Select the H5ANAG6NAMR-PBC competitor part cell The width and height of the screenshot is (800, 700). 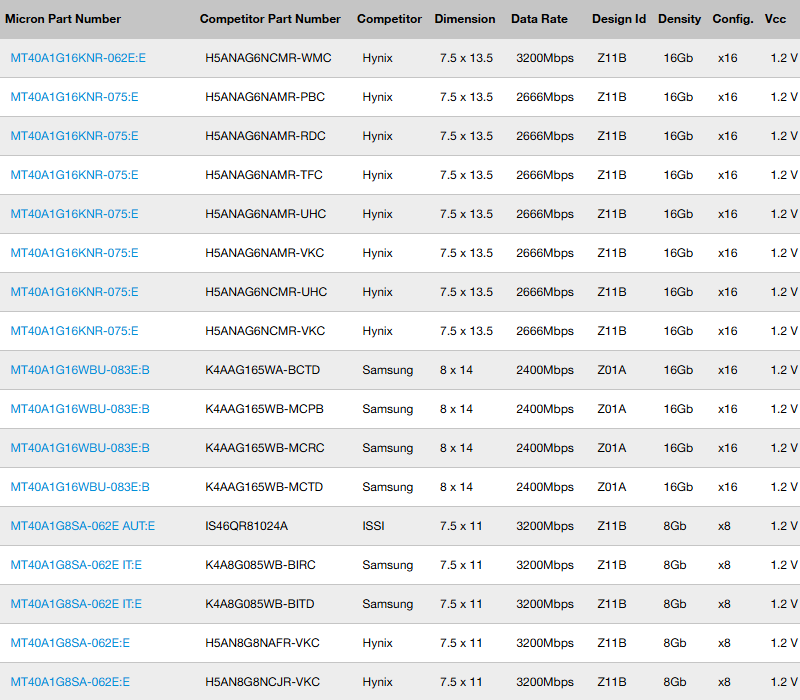tap(265, 97)
